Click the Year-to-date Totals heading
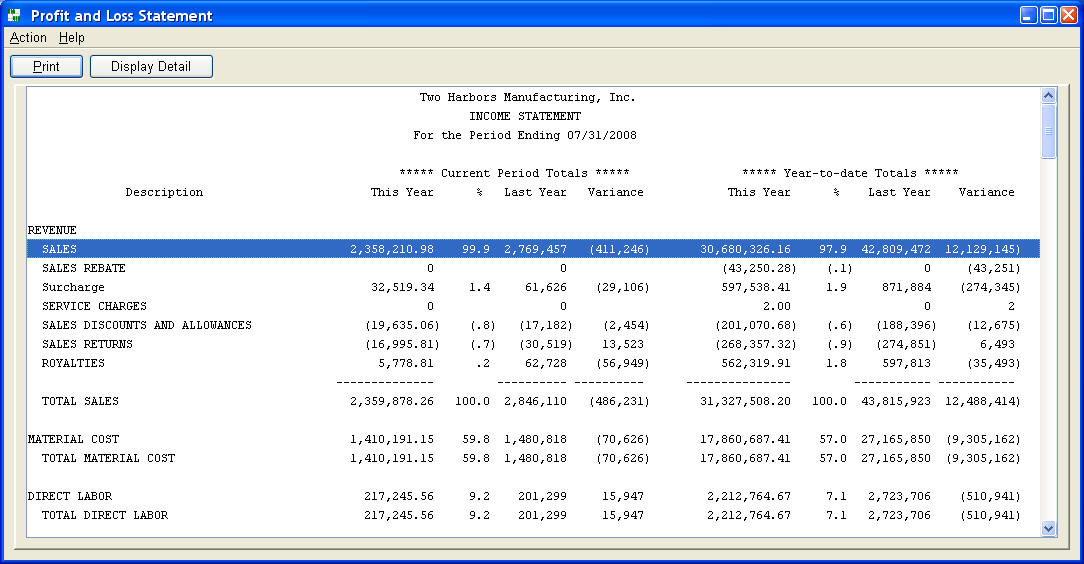1084x564 pixels. [850, 173]
